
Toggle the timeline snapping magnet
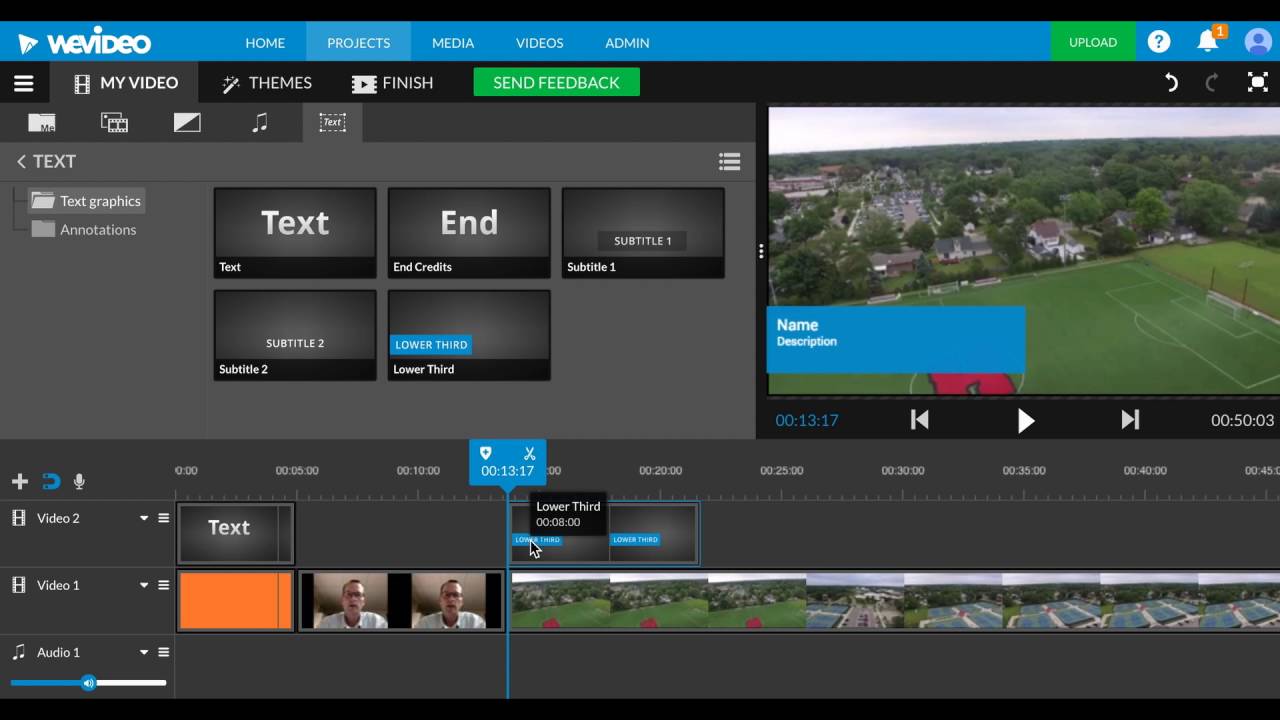50,482
